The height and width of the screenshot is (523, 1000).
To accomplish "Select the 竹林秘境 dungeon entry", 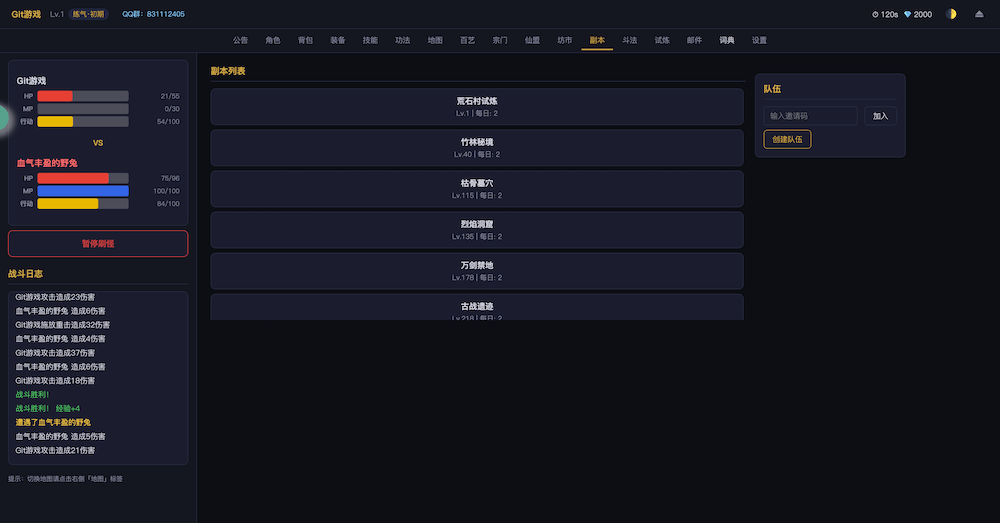I will click(x=476, y=148).
